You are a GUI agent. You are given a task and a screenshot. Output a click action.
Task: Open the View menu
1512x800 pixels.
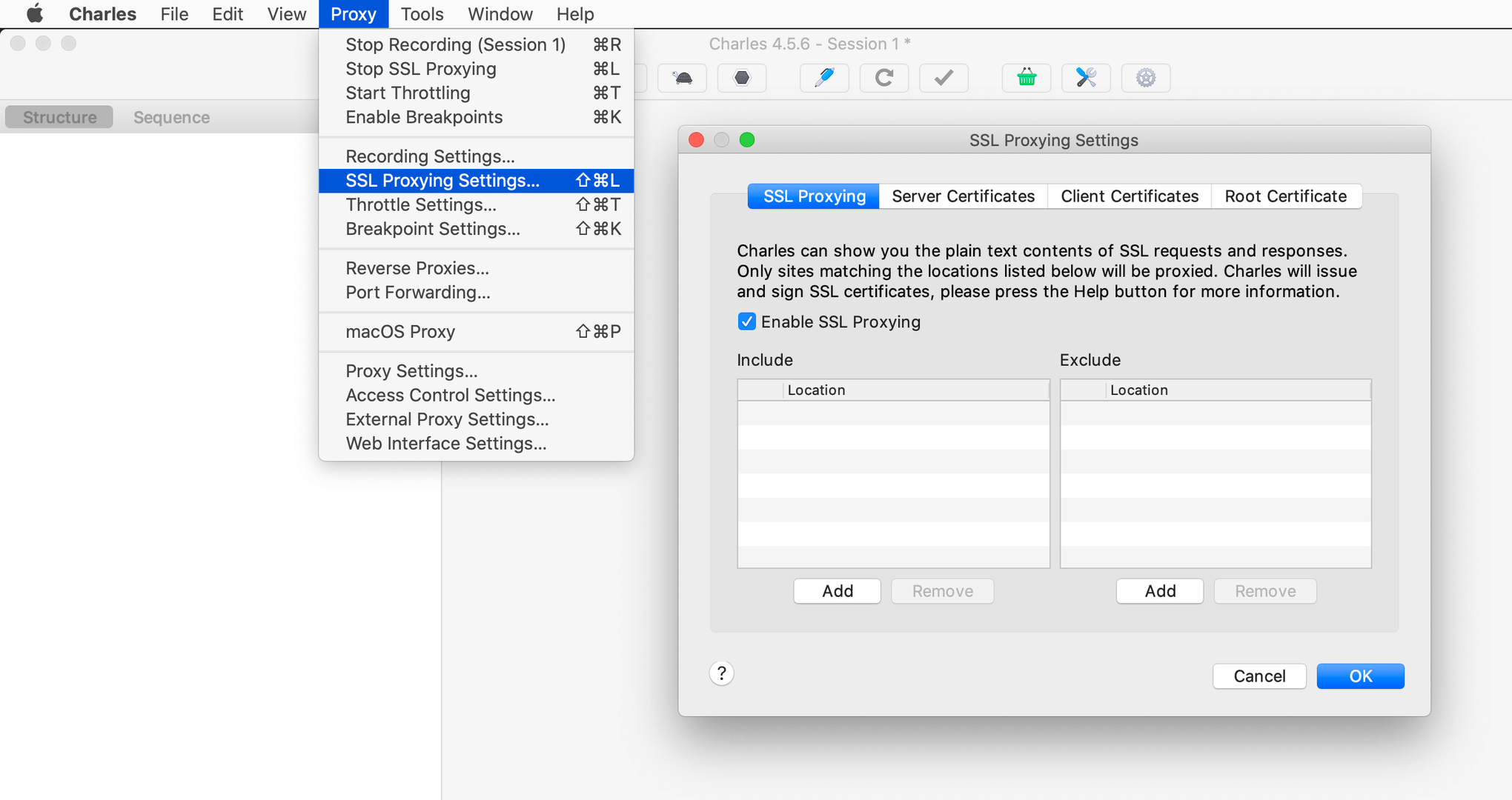pos(286,14)
